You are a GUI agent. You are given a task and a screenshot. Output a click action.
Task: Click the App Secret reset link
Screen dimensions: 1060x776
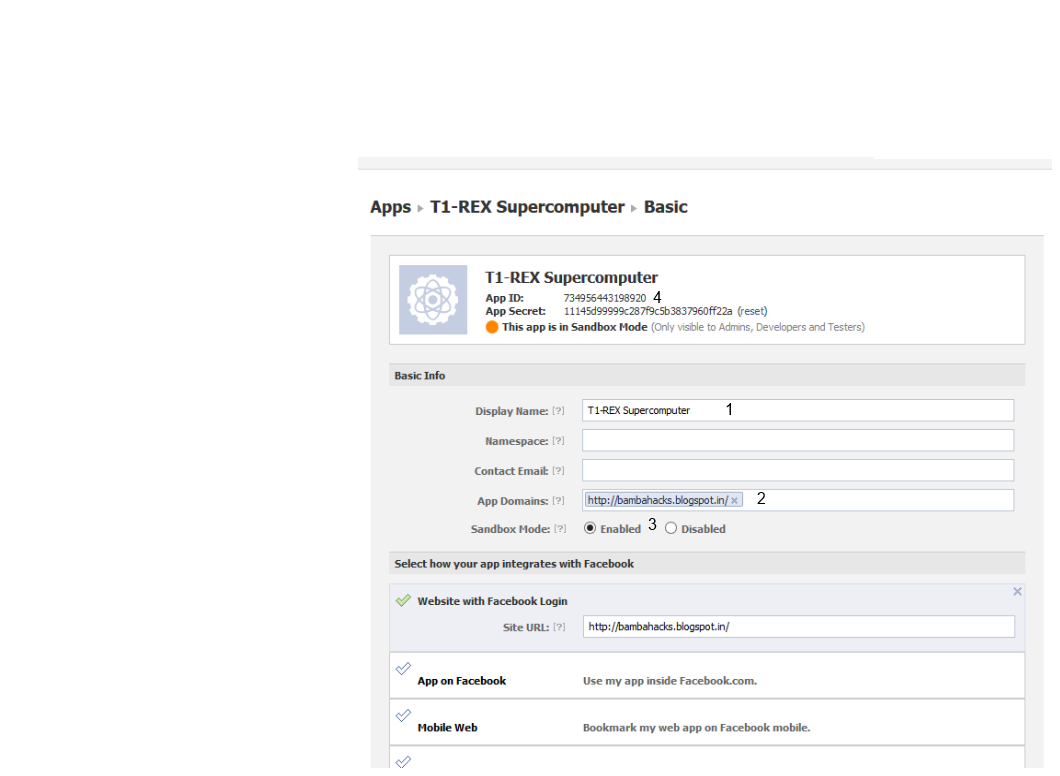point(752,311)
